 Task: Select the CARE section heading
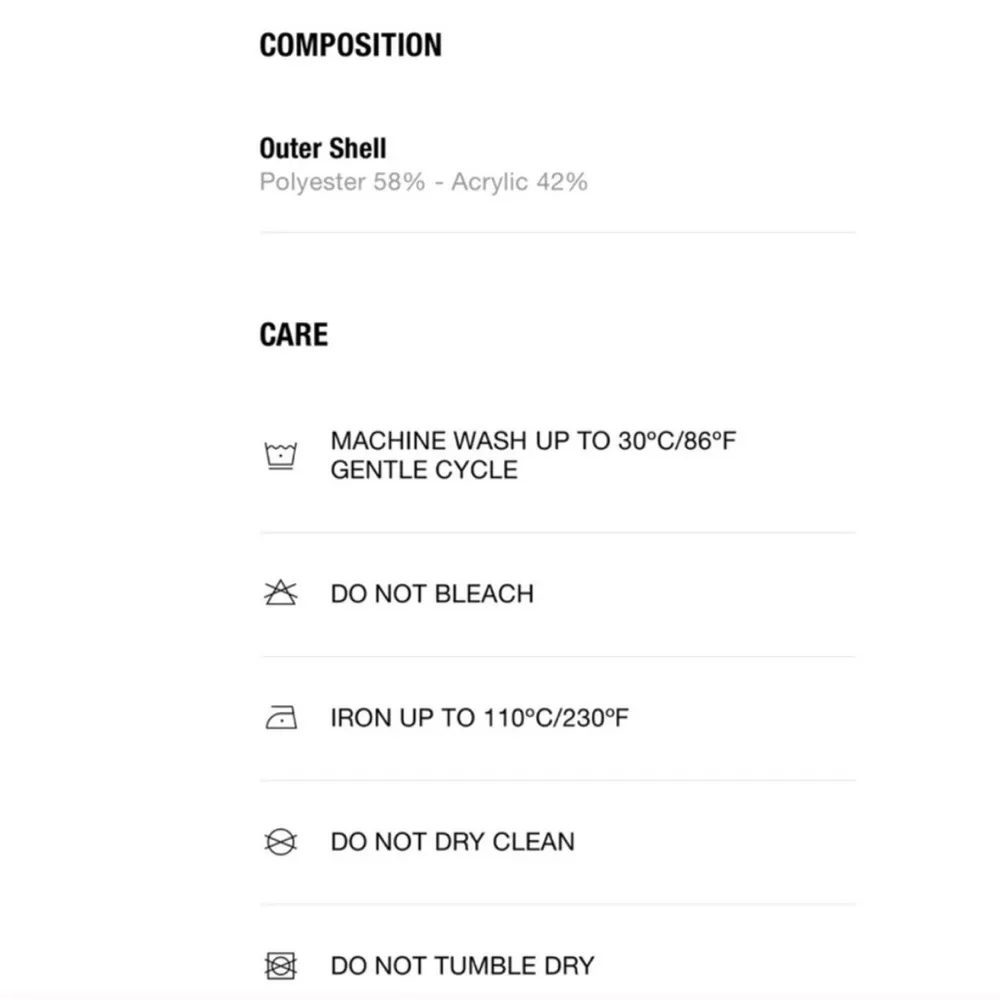click(293, 334)
